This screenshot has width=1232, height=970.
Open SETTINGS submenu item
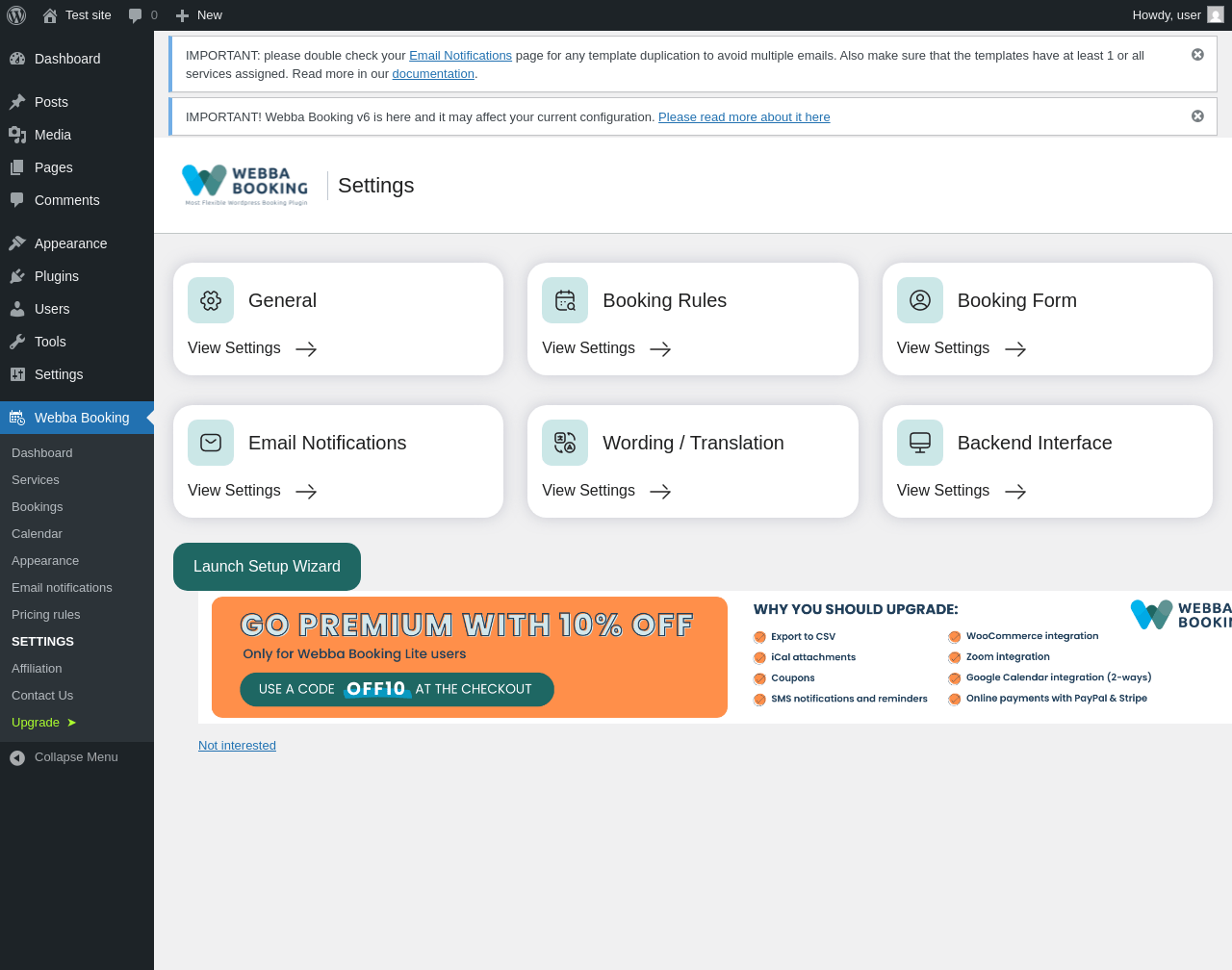[77, 641]
